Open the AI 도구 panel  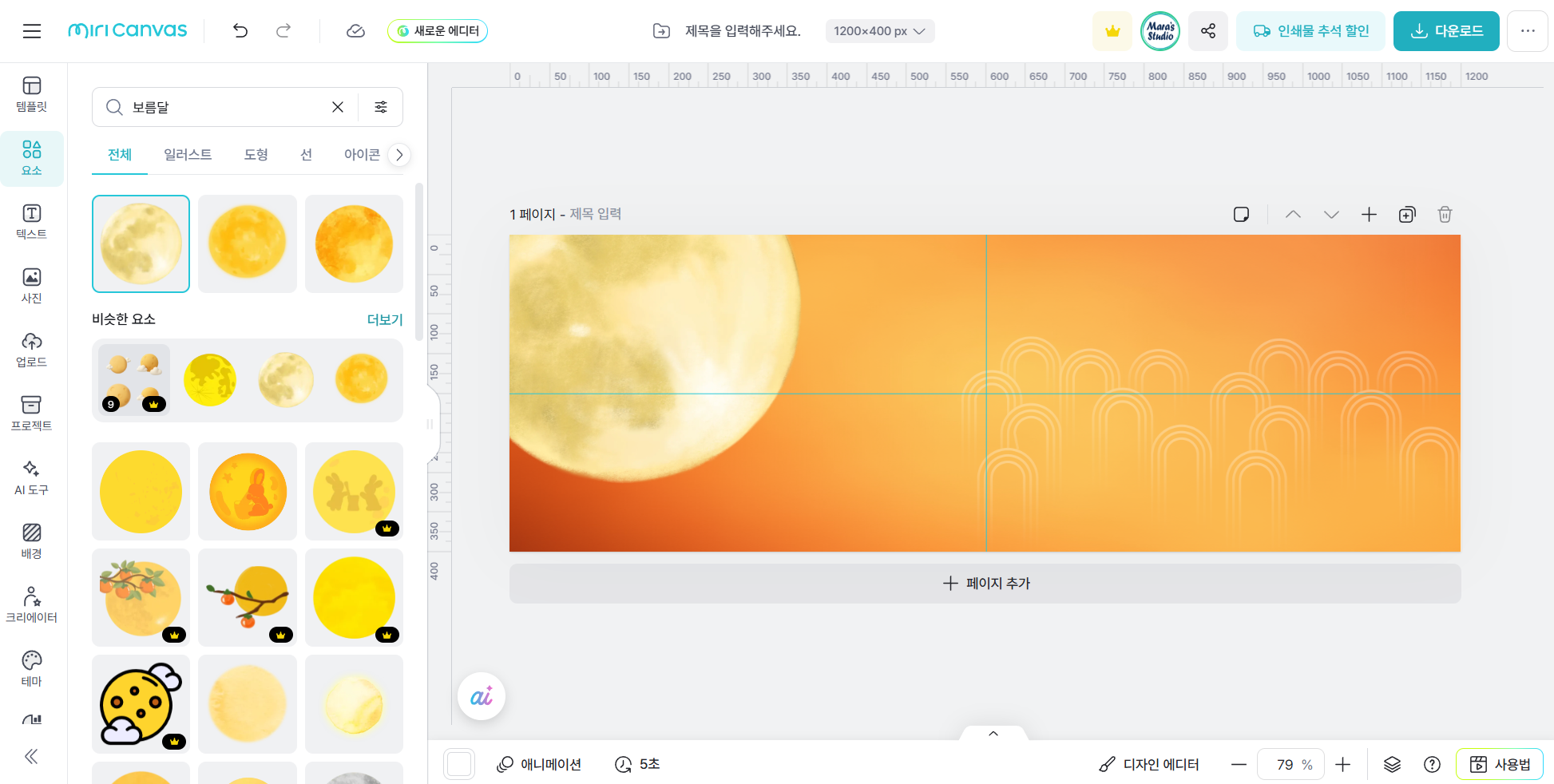(x=31, y=477)
